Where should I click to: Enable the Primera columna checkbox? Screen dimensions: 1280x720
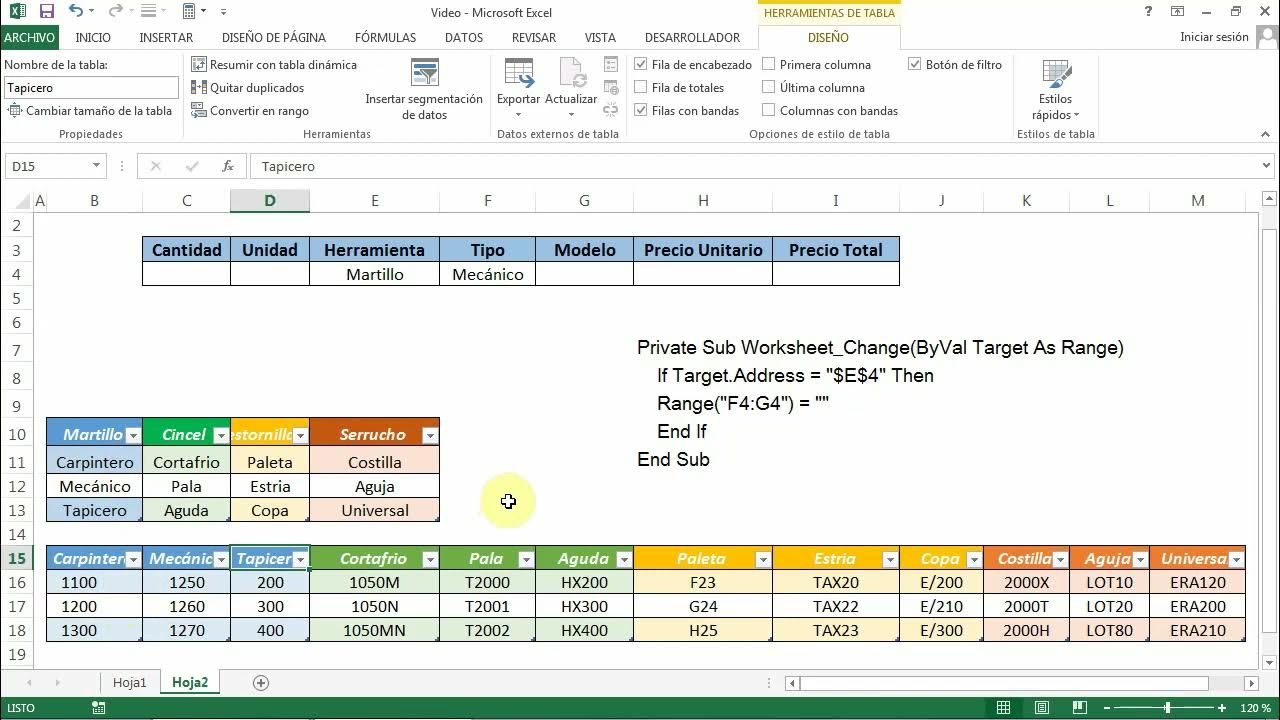pos(769,64)
